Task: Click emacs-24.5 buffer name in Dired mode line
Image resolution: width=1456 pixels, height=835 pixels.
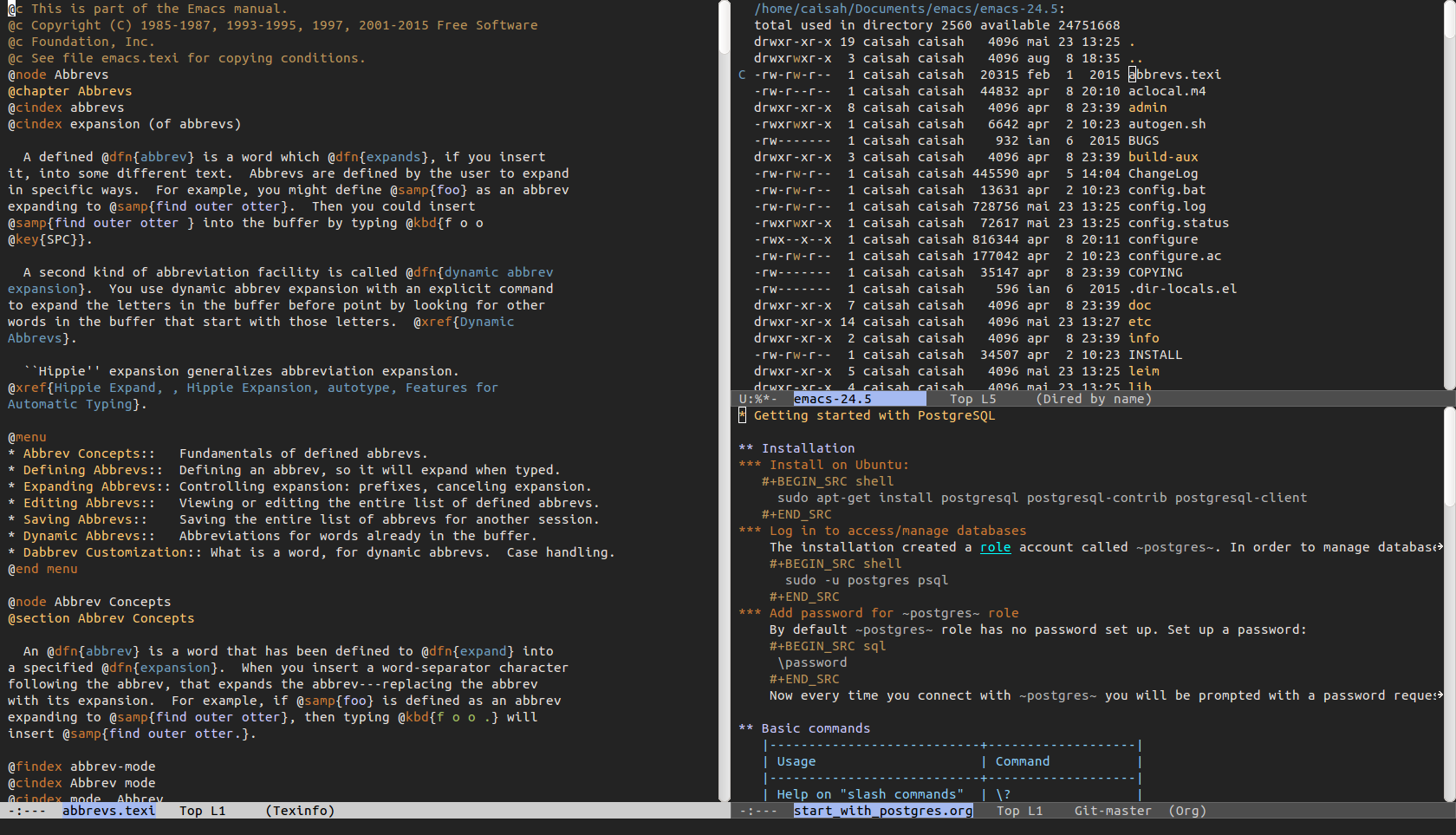Action: [833, 399]
